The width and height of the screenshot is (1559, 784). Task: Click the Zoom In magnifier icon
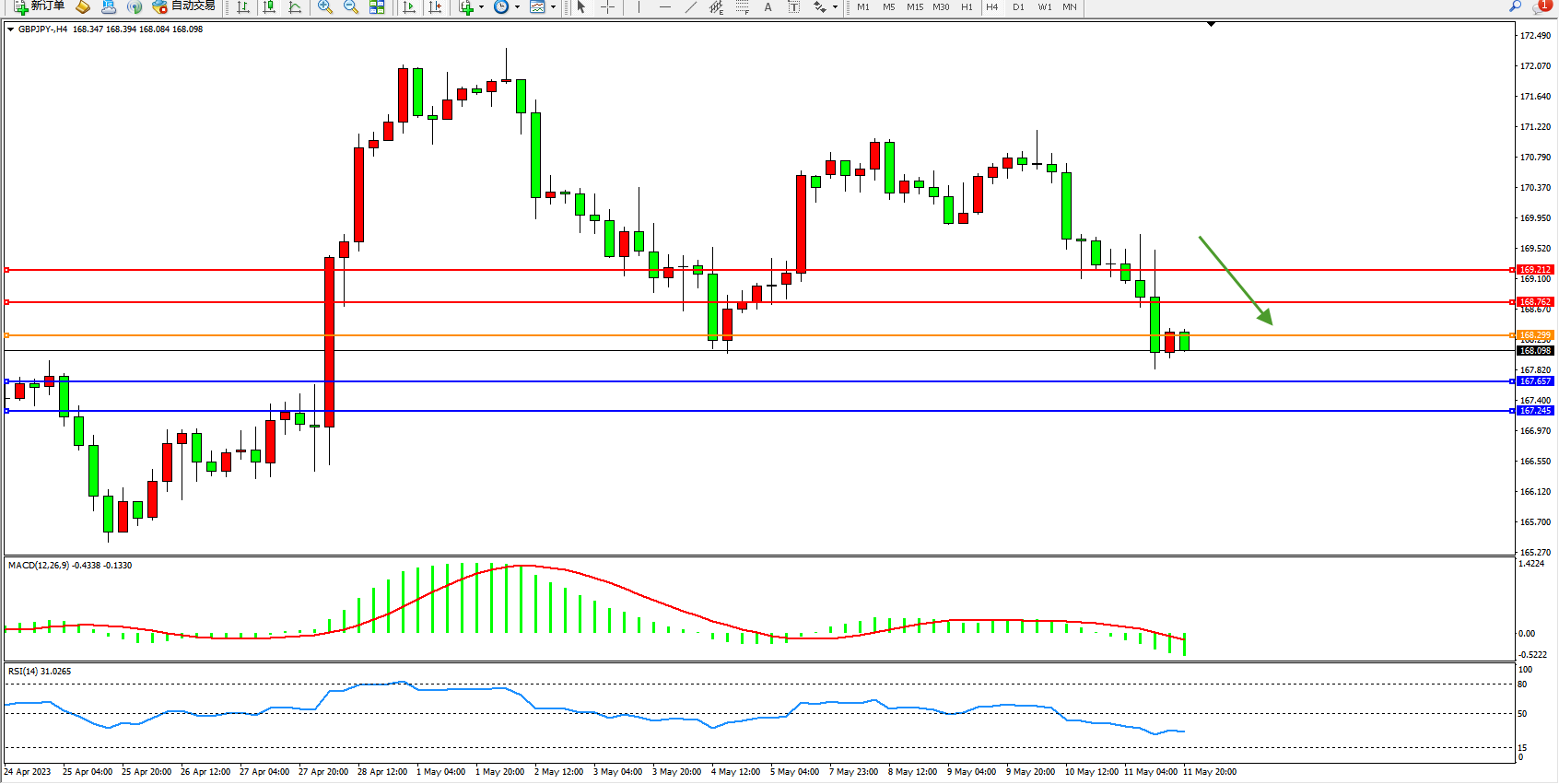pyautogui.click(x=324, y=6)
